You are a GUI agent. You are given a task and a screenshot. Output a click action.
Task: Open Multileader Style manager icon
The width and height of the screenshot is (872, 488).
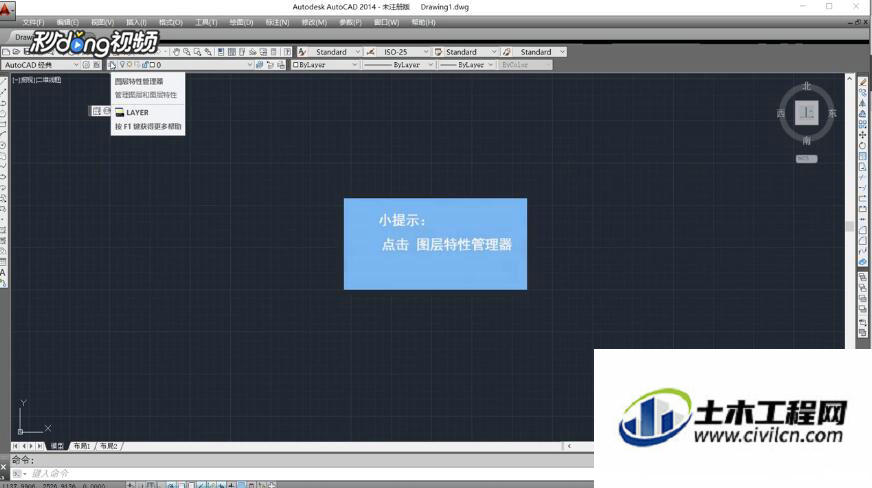click(507, 52)
